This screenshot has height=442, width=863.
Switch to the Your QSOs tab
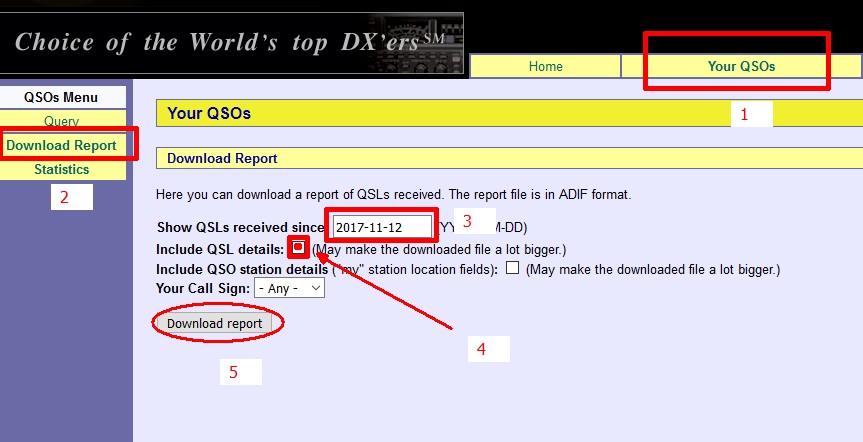[741, 66]
